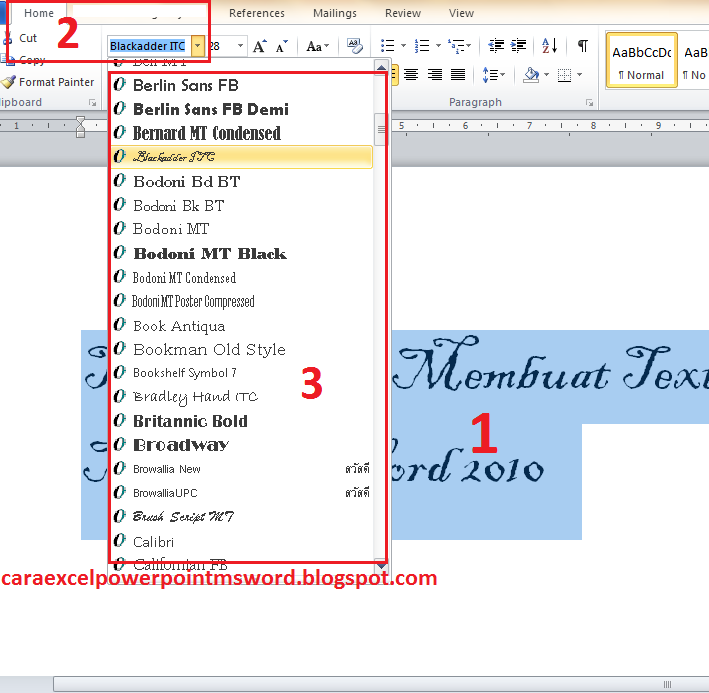Choose Britannic Bold font

click(242, 421)
